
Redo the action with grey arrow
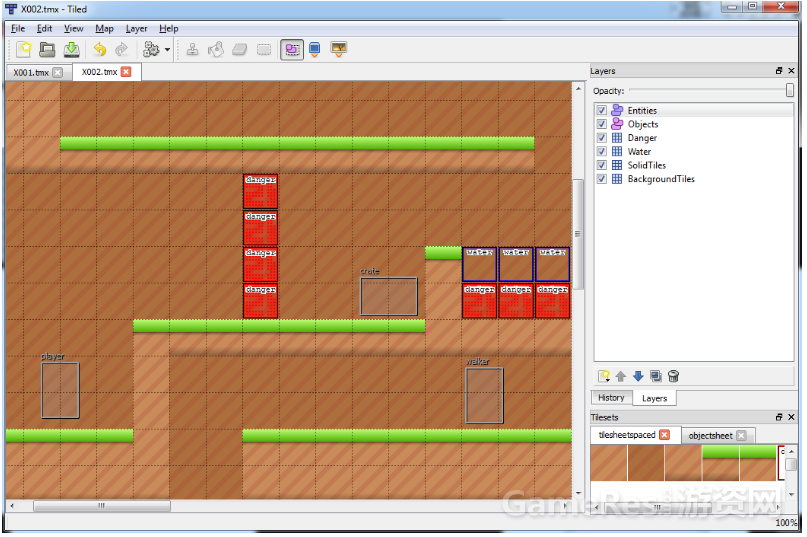pos(121,49)
